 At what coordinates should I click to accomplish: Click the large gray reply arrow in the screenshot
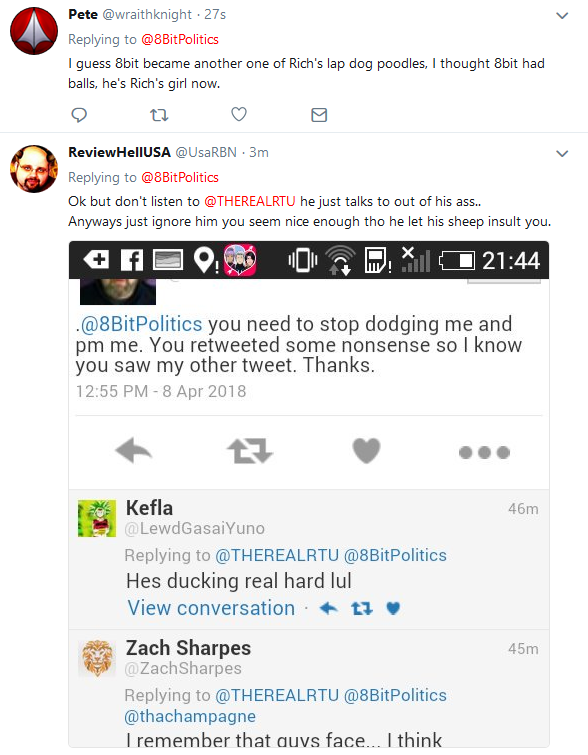point(134,451)
